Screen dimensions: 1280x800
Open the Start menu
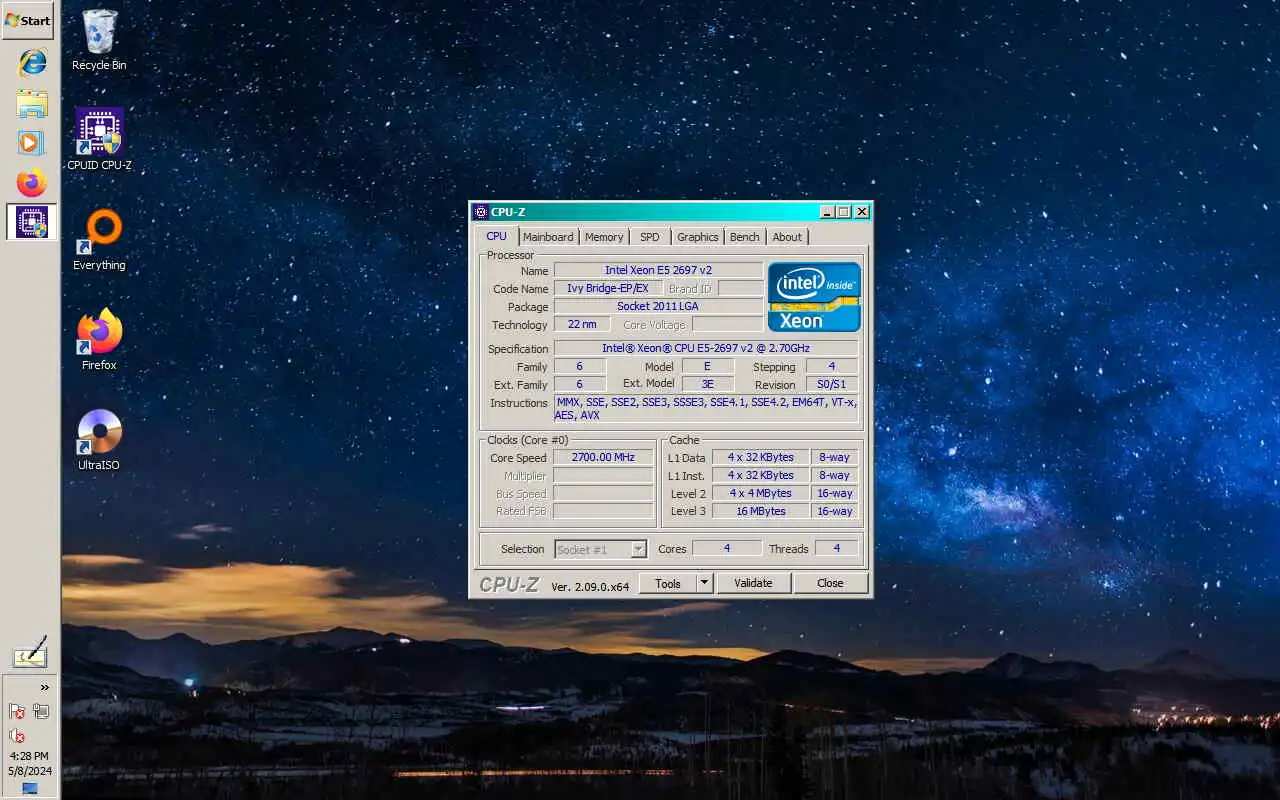pyautogui.click(x=28, y=20)
